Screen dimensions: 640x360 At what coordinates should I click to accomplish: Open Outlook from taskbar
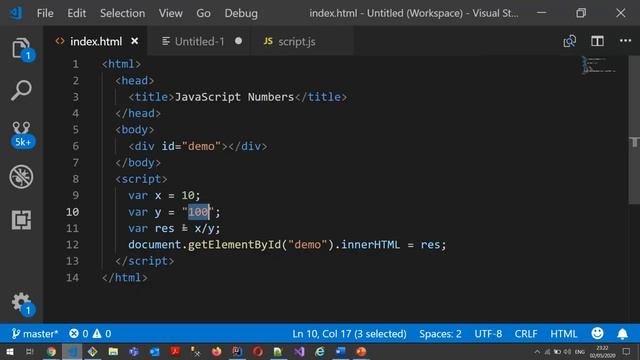pyautogui.click(x=155, y=351)
